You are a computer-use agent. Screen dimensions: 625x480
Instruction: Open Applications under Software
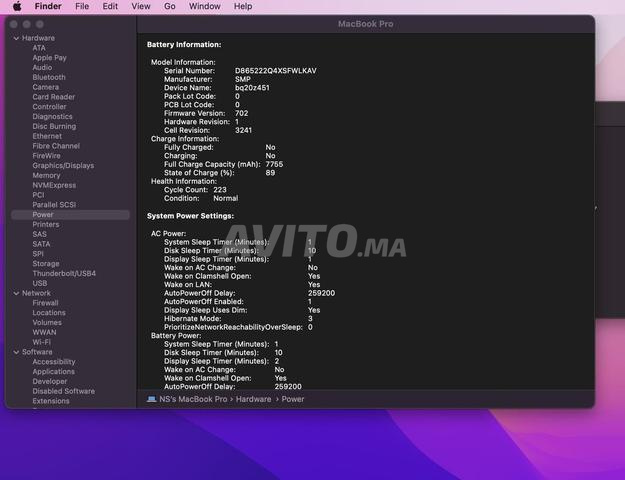pos(53,372)
